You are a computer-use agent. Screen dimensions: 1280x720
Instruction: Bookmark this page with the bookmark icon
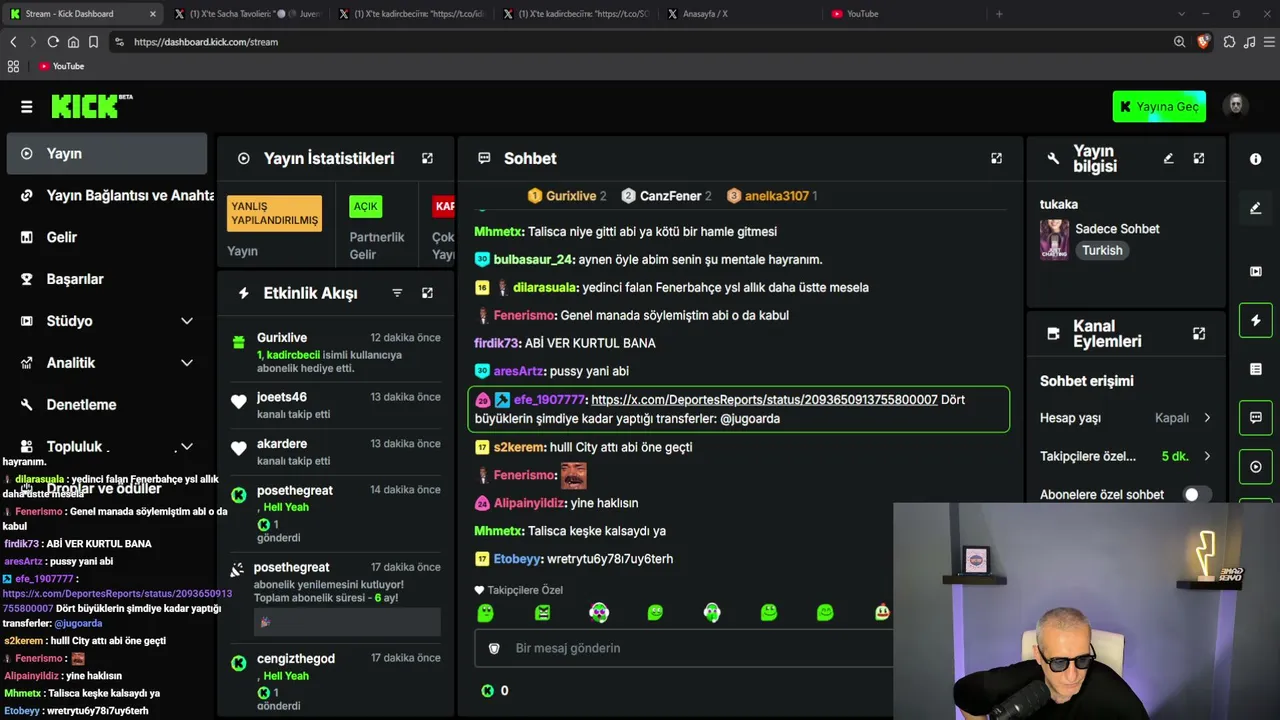[93, 42]
